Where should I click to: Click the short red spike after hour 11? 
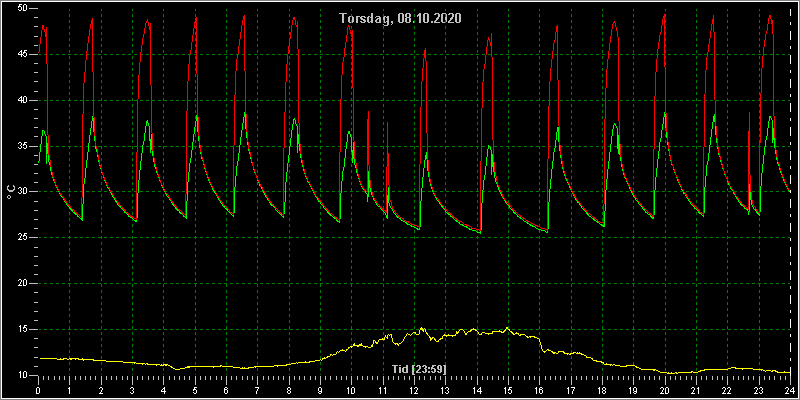[x=387, y=123]
